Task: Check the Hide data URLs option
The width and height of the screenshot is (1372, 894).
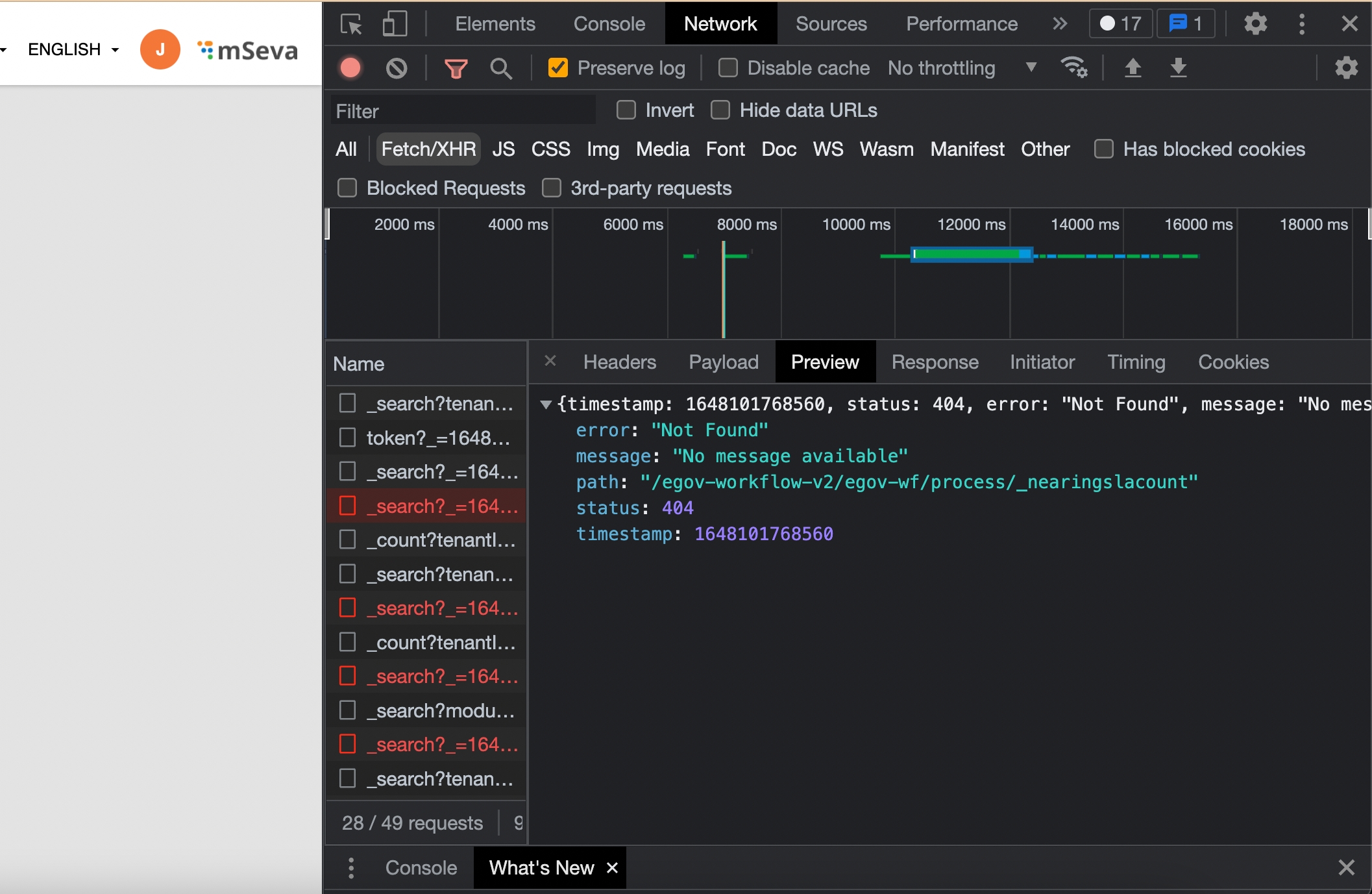Action: pos(720,110)
